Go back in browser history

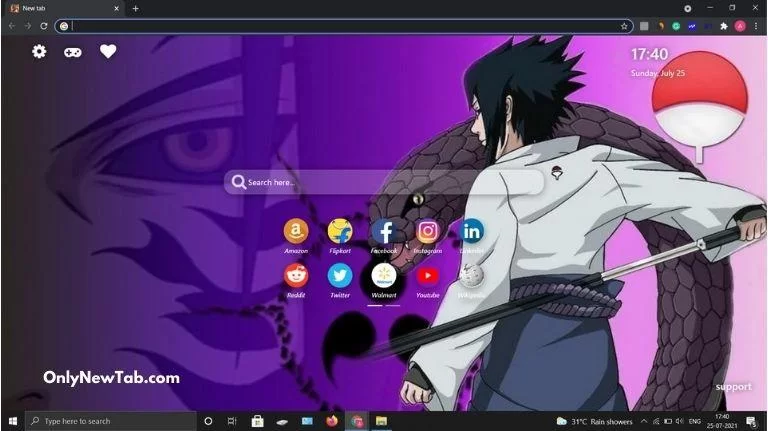coord(12,26)
